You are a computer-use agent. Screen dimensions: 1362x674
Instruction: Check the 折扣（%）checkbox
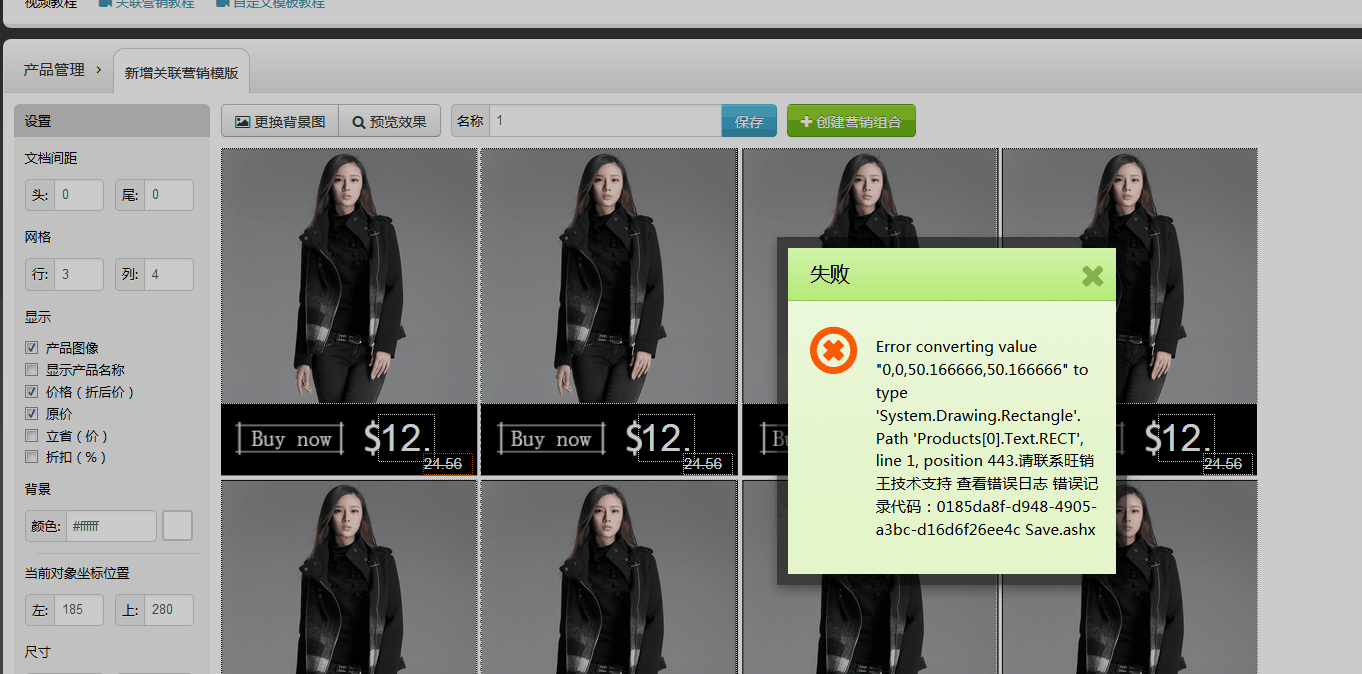(32, 457)
